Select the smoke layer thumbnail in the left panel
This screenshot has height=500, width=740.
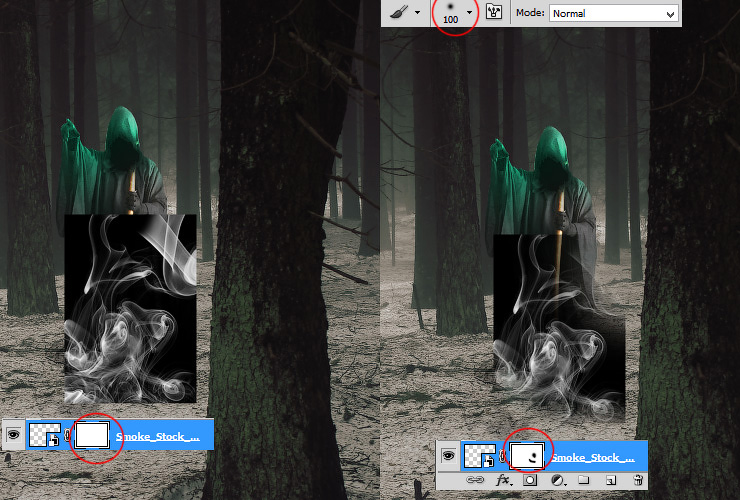pyautogui.click(x=45, y=435)
